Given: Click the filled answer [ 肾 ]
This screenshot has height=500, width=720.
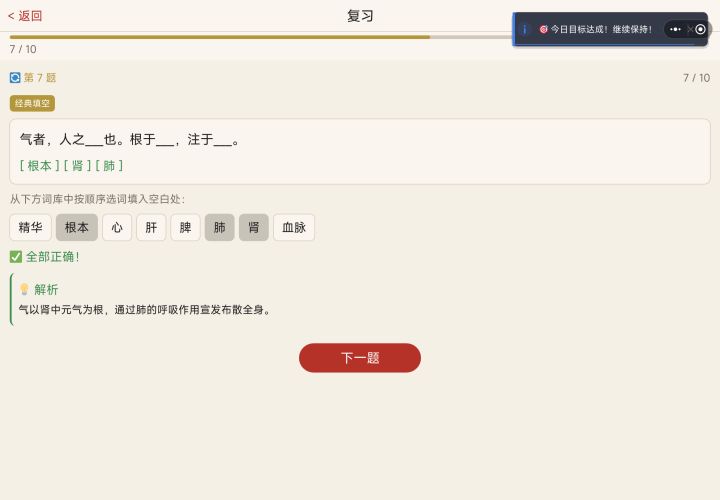Looking at the screenshot, I should pos(77,166).
